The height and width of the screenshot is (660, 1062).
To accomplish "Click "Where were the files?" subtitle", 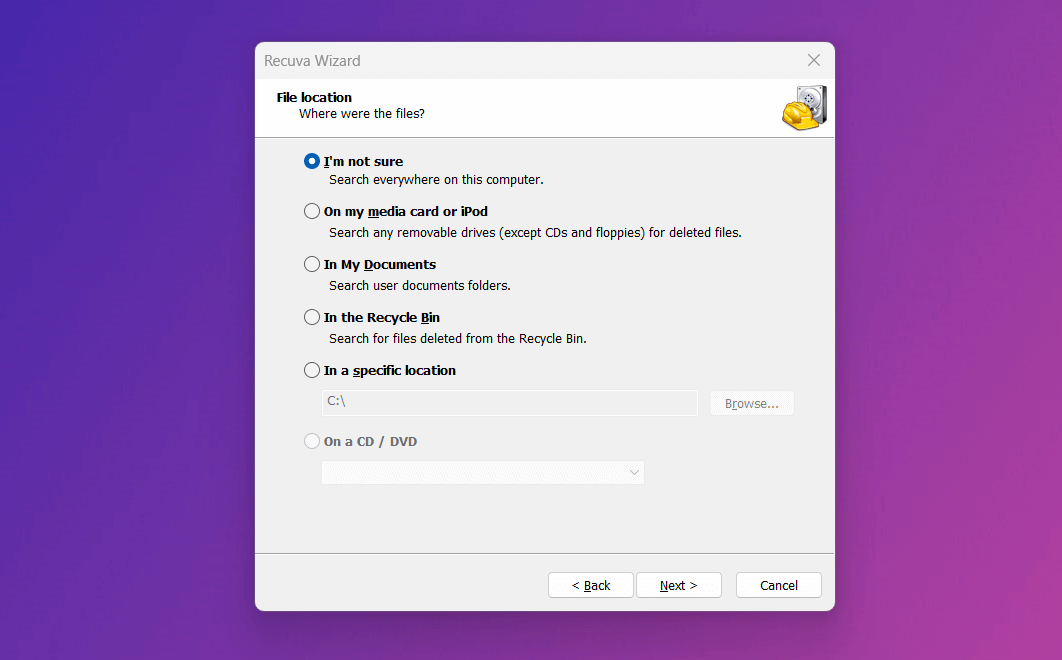I will [362, 113].
